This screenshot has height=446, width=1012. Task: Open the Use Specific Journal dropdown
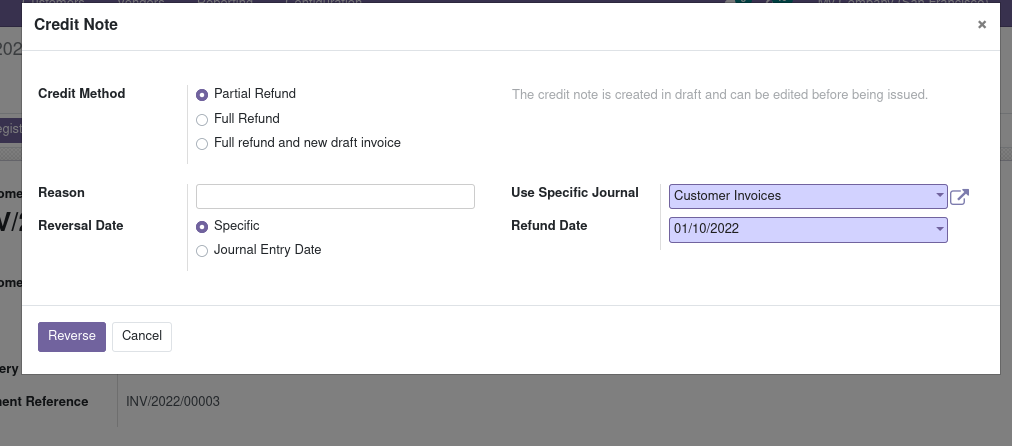tap(808, 196)
